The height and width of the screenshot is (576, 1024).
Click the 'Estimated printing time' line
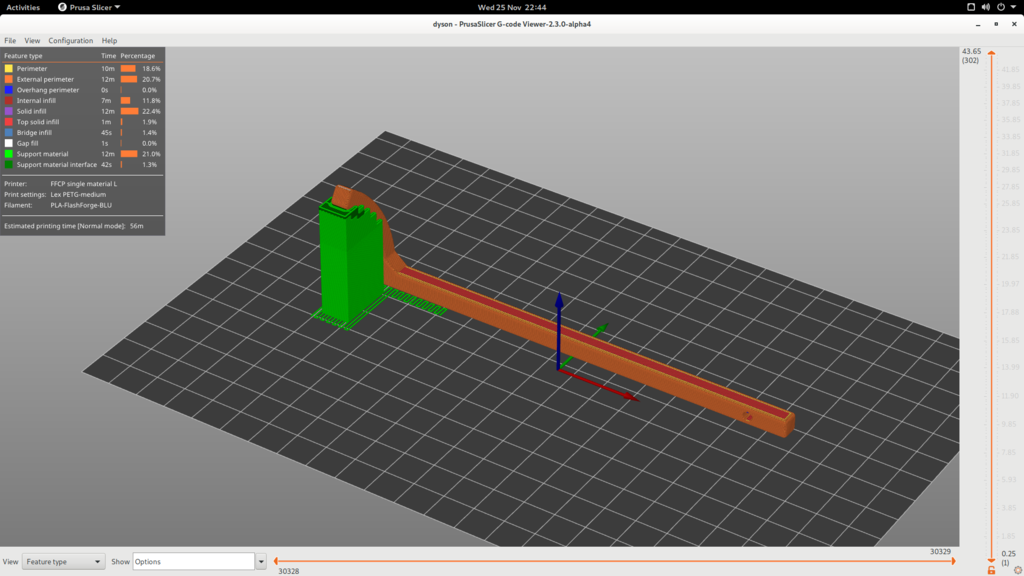74,226
